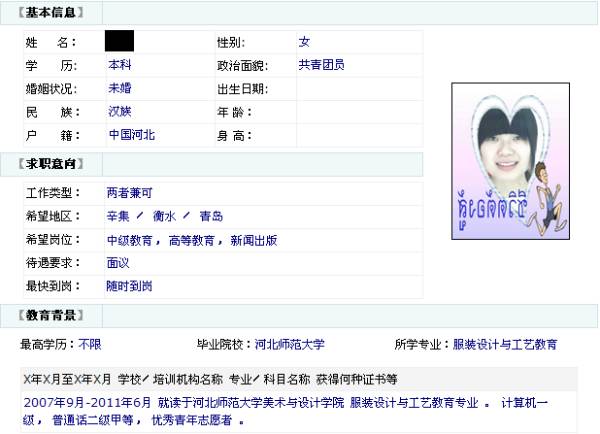Click the major 服装设计与工艺教育
Image resolution: width=600 pixels, height=434 pixels.
(505, 344)
